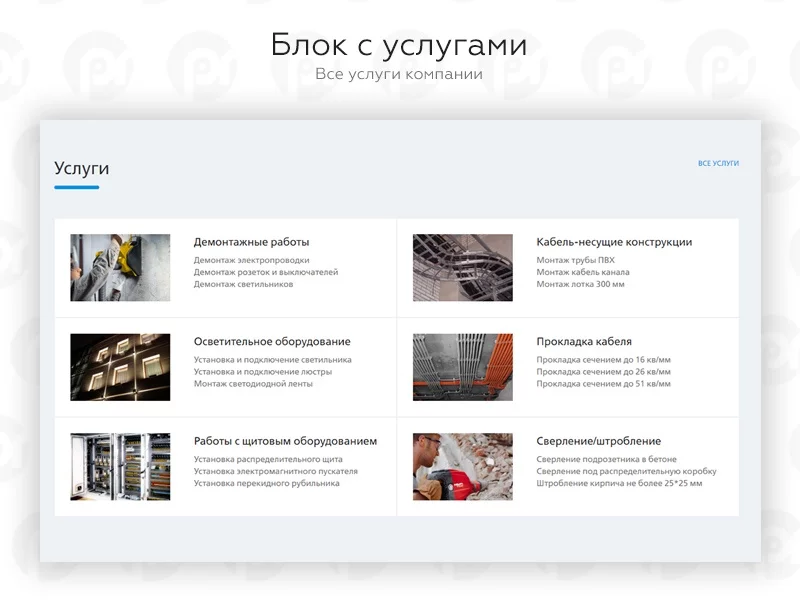Select 'Сверление подрозетника в бетоне' item

point(606,459)
